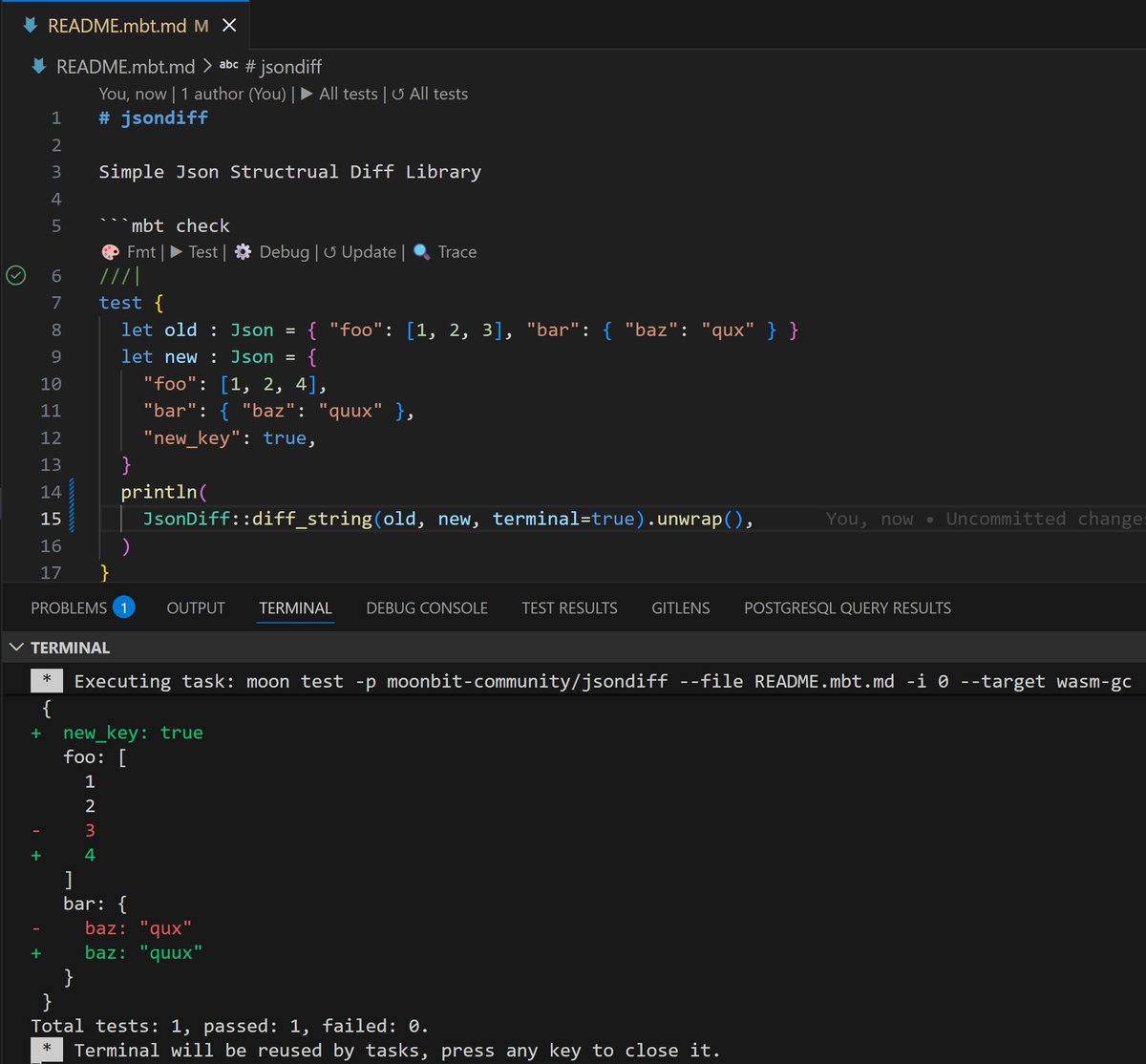Image resolution: width=1146 pixels, height=1064 pixels.
Task: Select the TERMINAL panel tab
Action: pyautogui.click(x=295, y=607)
